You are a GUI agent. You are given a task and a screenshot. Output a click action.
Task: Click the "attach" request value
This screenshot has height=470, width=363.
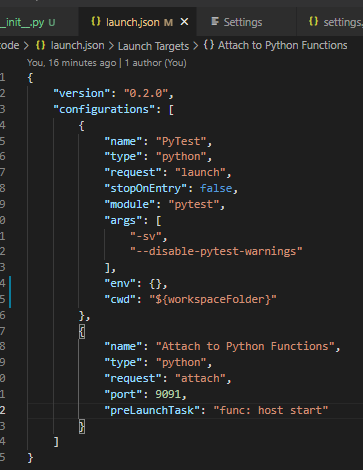click(x=200, y=378)
